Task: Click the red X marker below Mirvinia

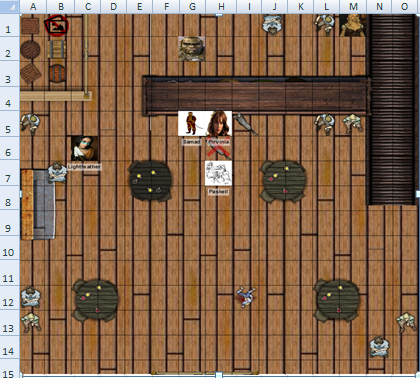Action: click(x=219, y=147)
